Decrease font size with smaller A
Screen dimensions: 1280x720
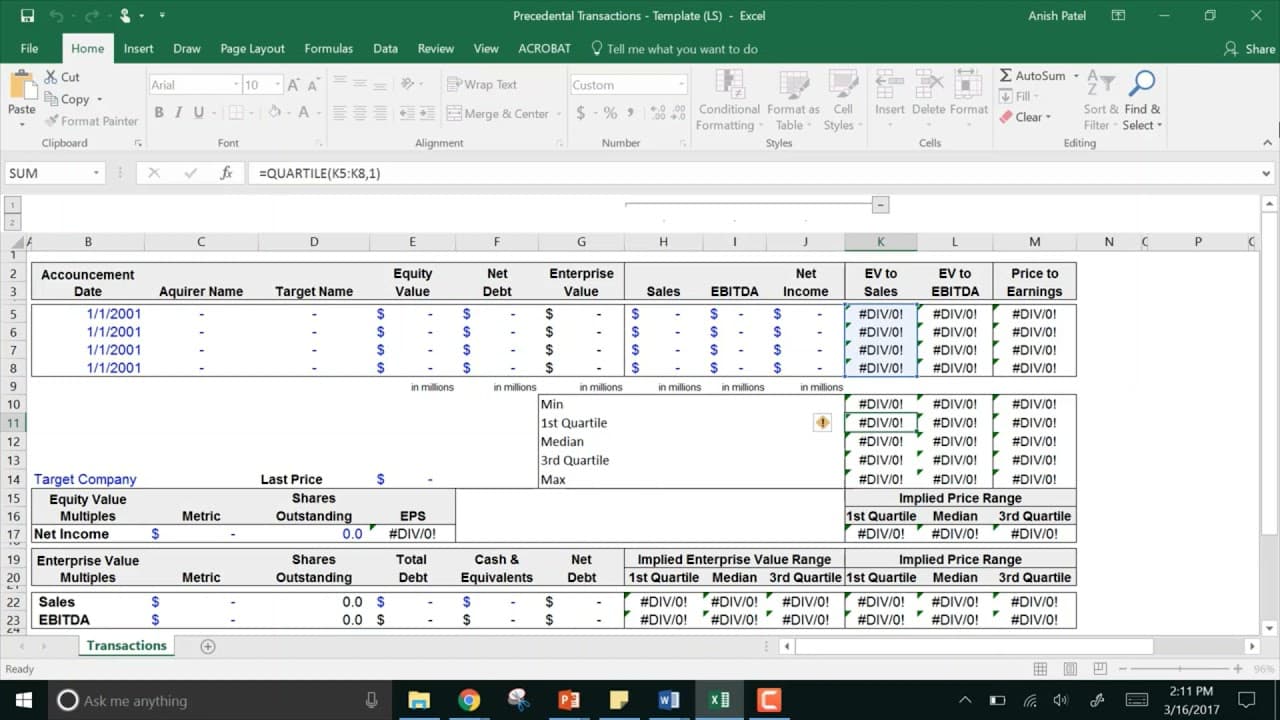[314, 85]
